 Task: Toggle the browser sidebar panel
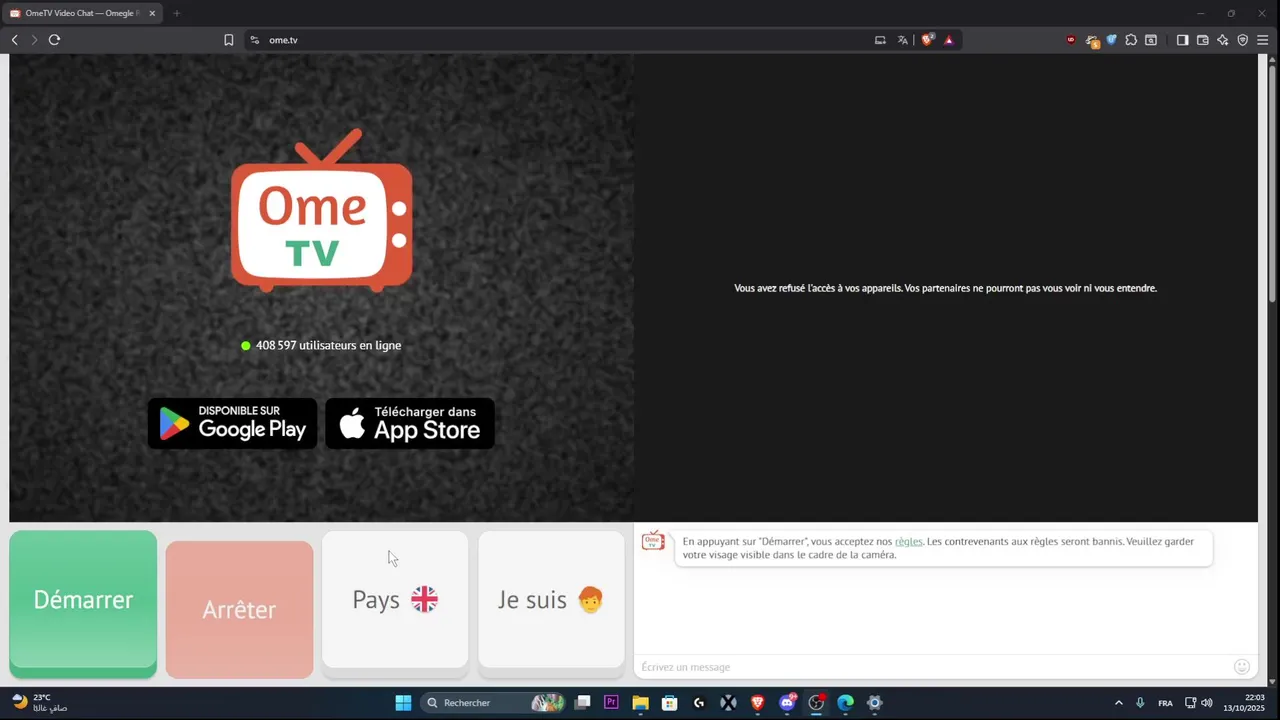[x=1182, y=40]
